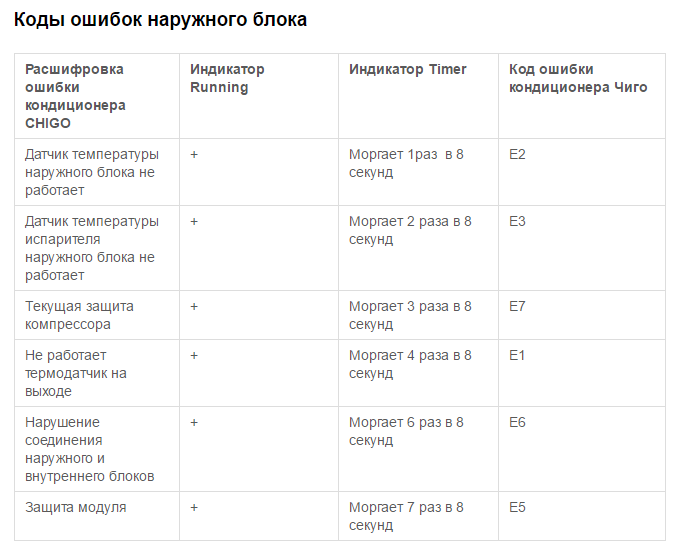Select the "Моргает 7 раз" Timer cell
The image size is (683, 553).
coord(406,516)
